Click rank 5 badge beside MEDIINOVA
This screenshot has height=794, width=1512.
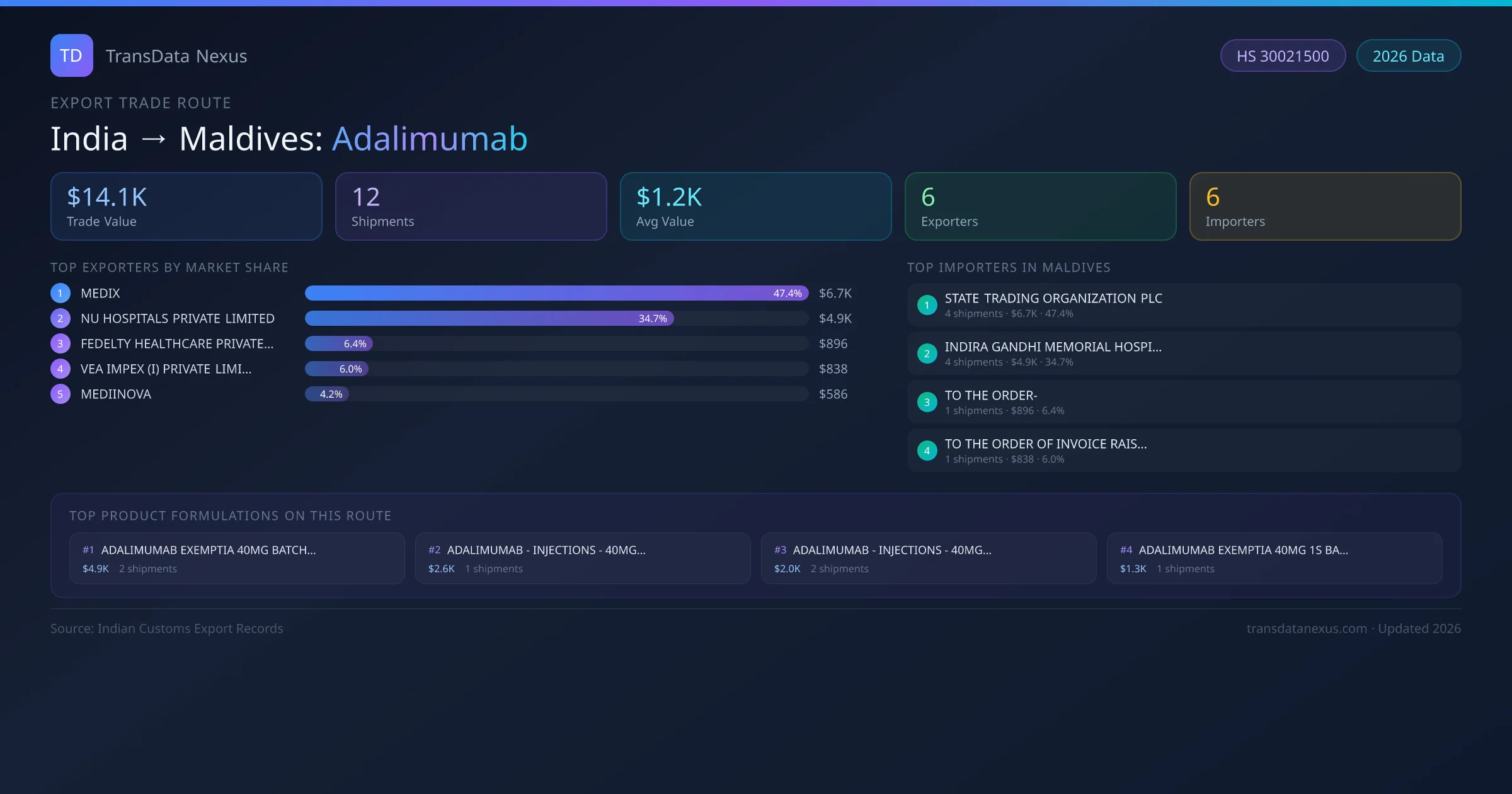60,394
